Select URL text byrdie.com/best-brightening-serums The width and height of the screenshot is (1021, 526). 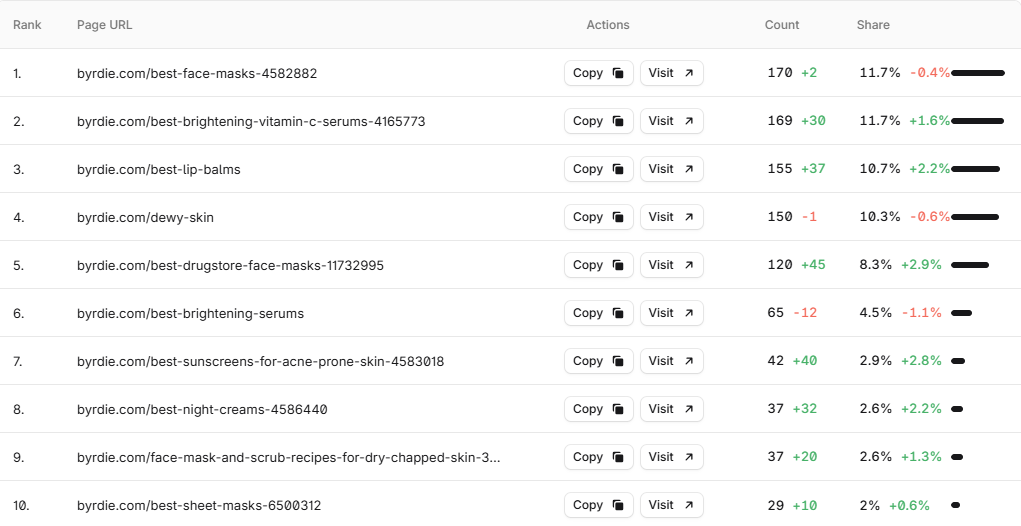(x=190, y=314)
